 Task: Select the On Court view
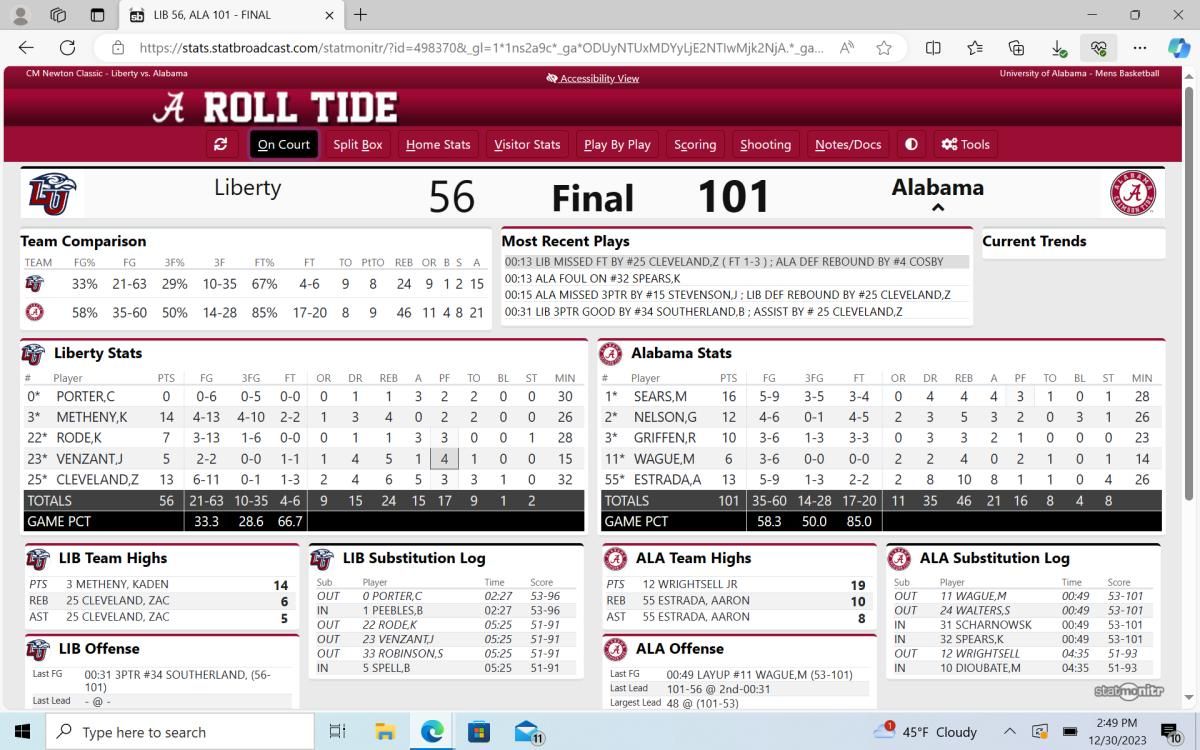click(284, 144)
